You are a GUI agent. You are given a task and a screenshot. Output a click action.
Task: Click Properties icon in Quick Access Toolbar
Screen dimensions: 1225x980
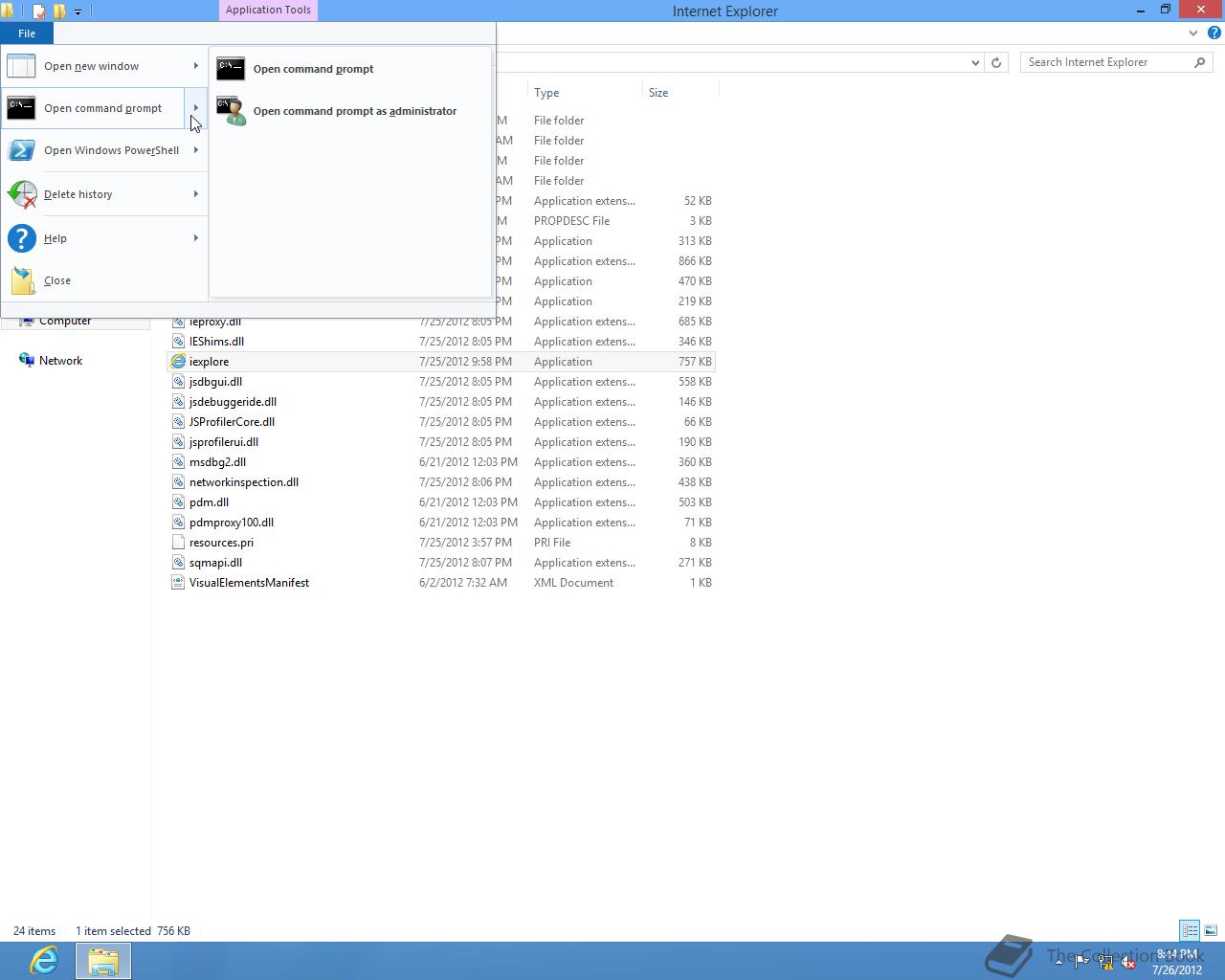tap(39, 11)
